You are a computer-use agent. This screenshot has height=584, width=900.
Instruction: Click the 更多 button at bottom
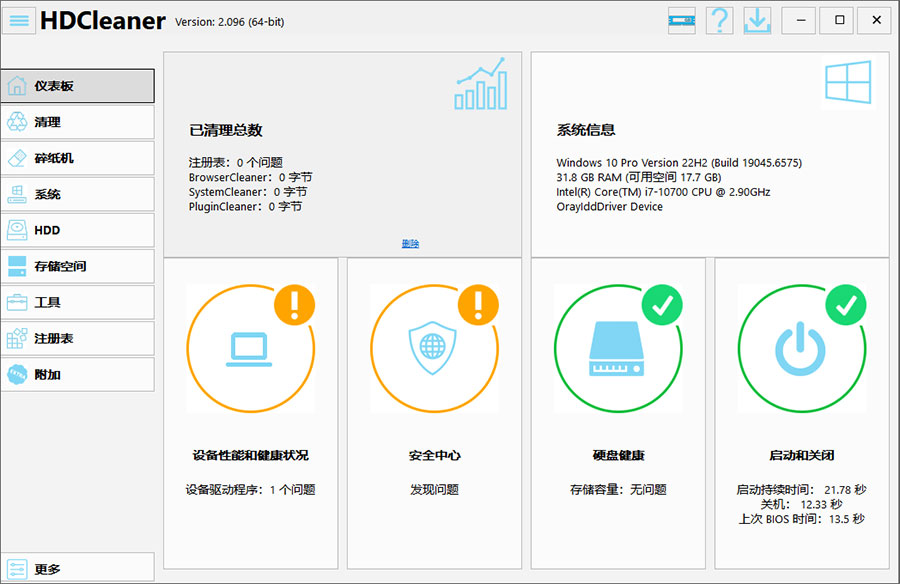77,568
